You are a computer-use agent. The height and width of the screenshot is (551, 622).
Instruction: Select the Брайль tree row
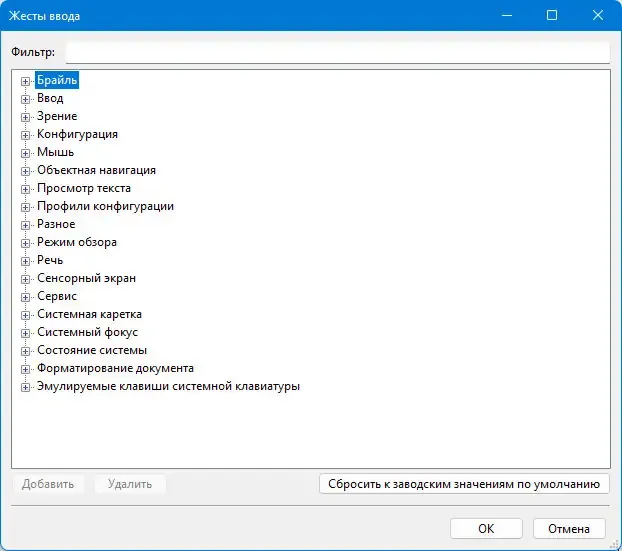point(57,80)
